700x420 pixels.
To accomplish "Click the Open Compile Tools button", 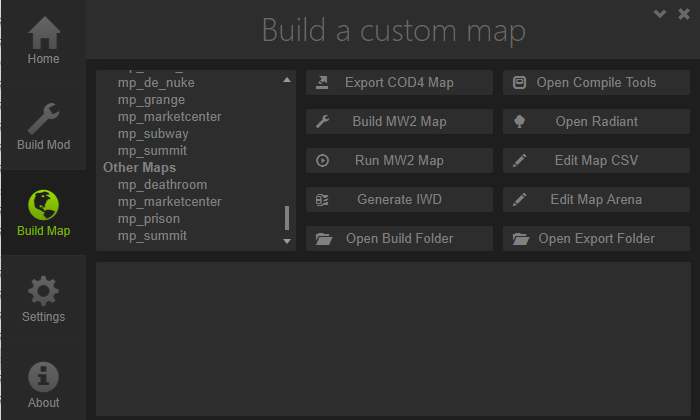I will point(596,83).
